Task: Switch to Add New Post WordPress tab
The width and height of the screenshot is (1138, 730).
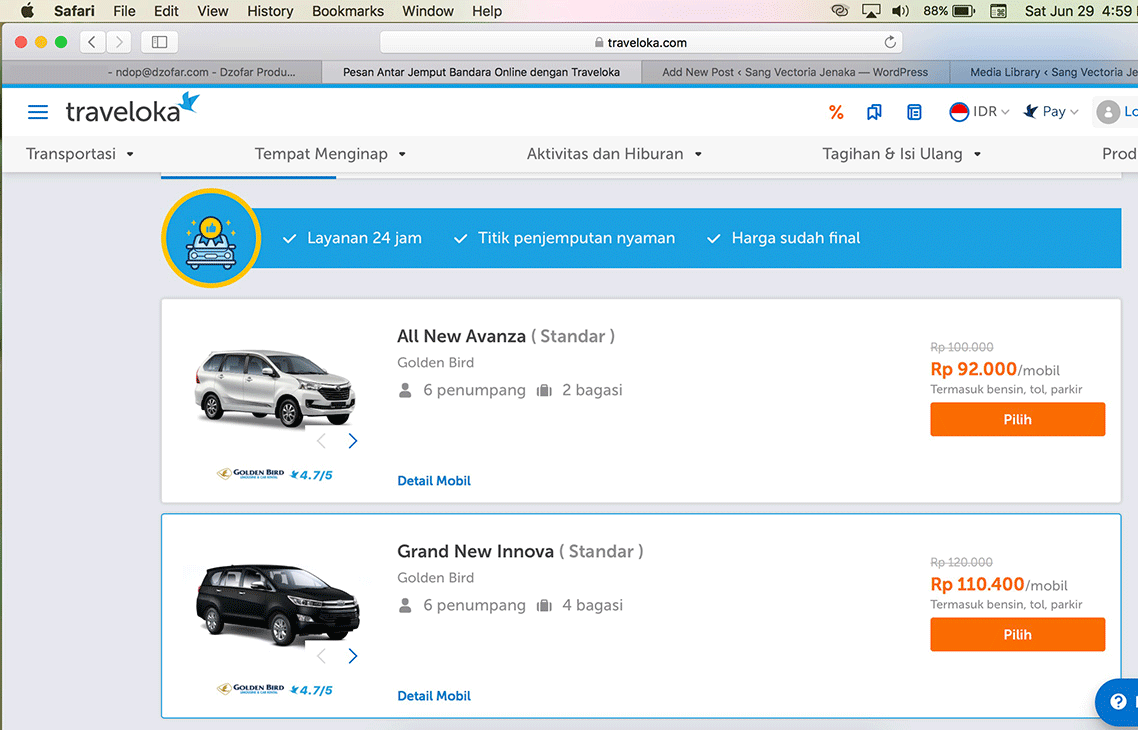Action: click(795, 72)
